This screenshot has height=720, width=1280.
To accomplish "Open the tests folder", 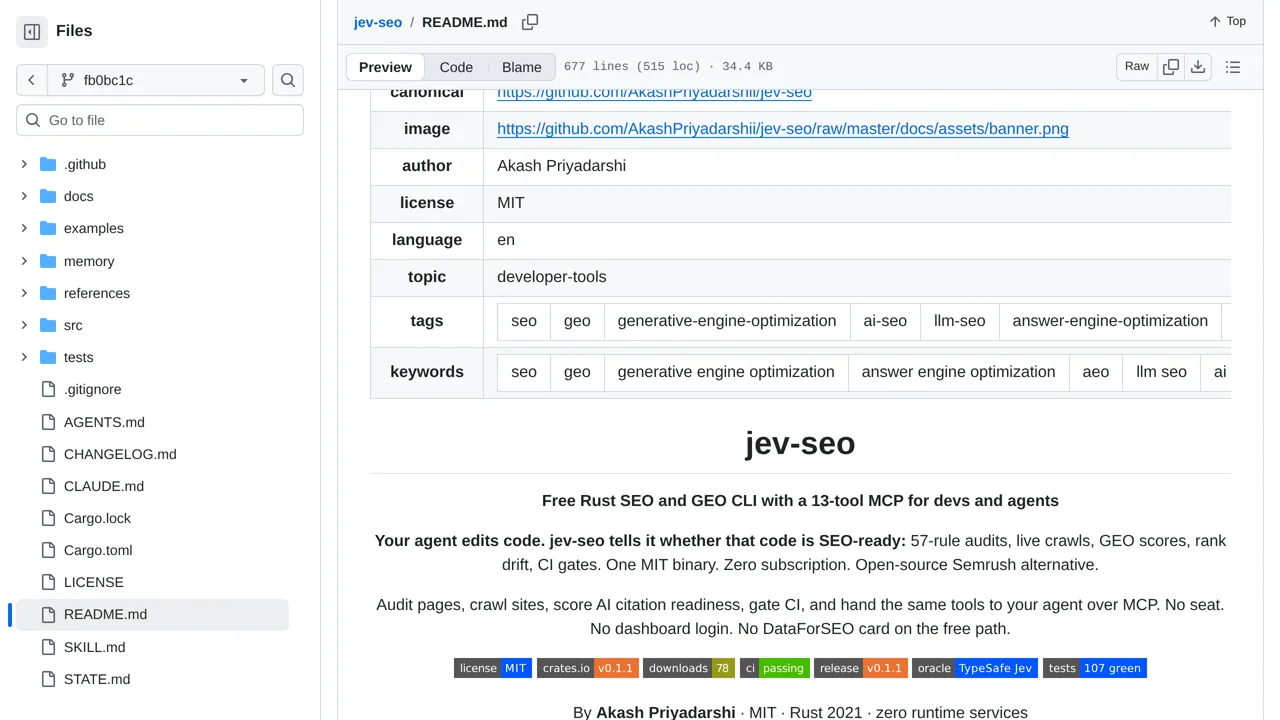I will click(78, 357).
